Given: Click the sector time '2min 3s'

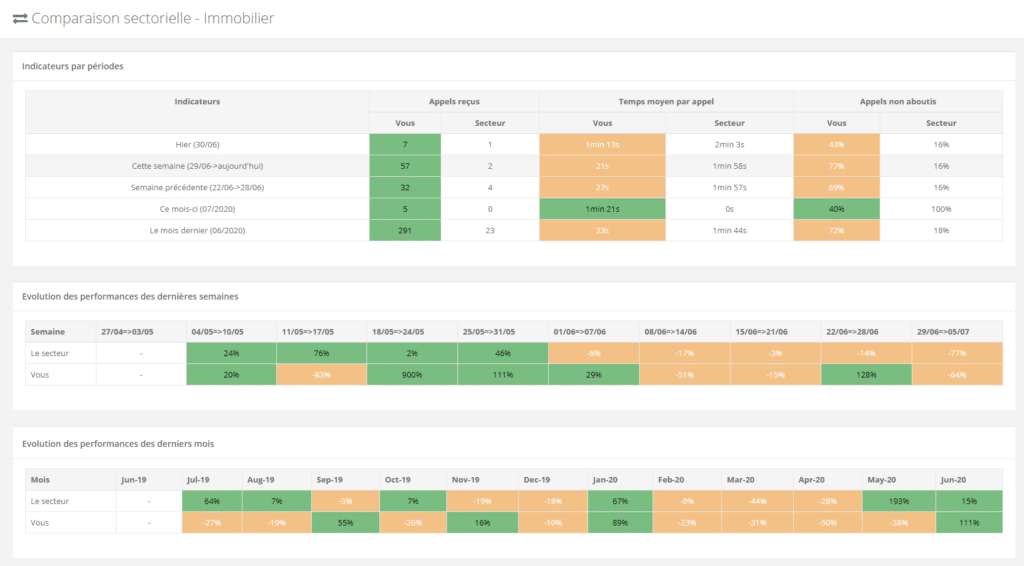Looking at the screenshot, I should (729, 144).
